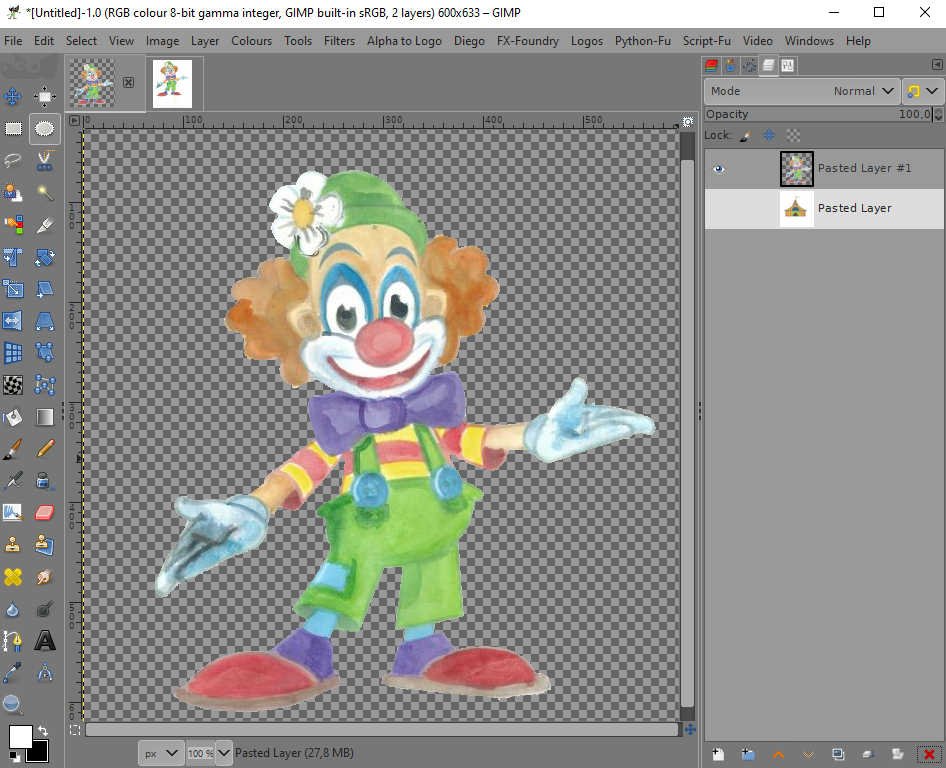The image size is (946, 768).
Task: Select the Pasted Layer row
Action: coord(855,209)
